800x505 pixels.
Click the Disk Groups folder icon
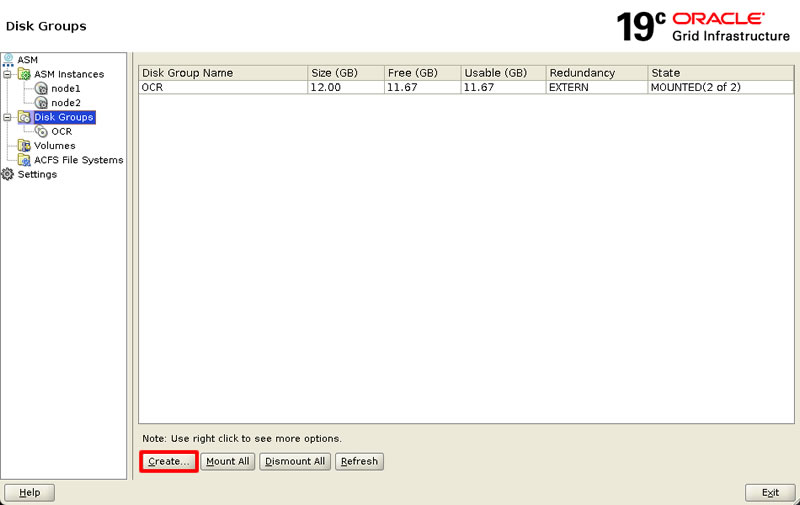(24, 117)
